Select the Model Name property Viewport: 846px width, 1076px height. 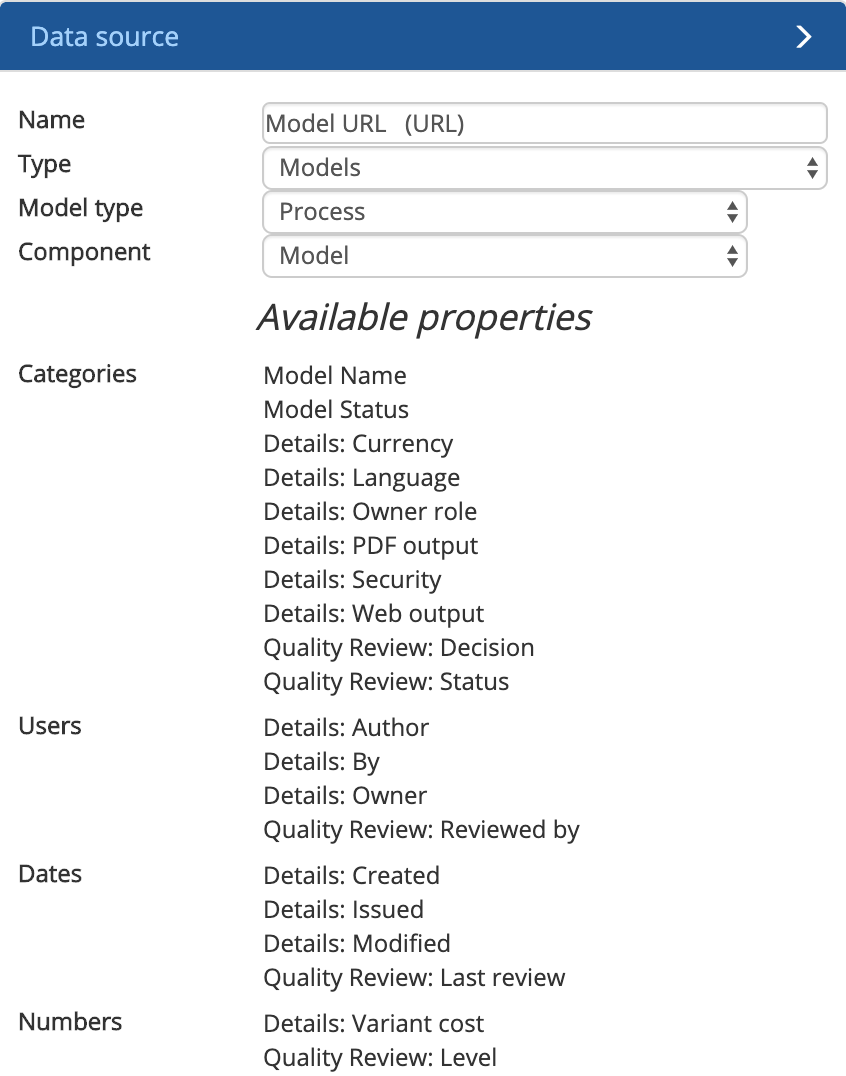335,376
